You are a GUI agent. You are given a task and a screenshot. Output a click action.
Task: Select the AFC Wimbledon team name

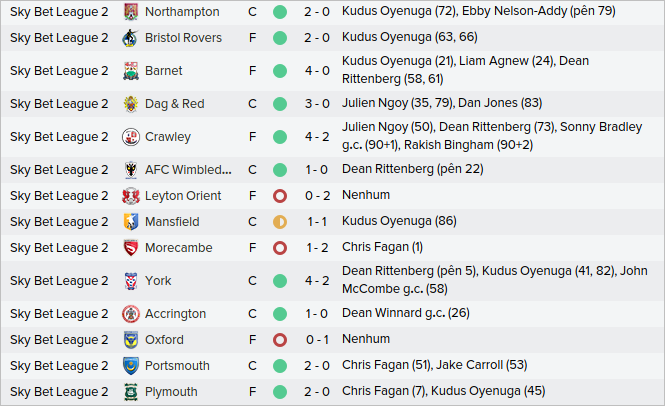[x=188, y=170]
